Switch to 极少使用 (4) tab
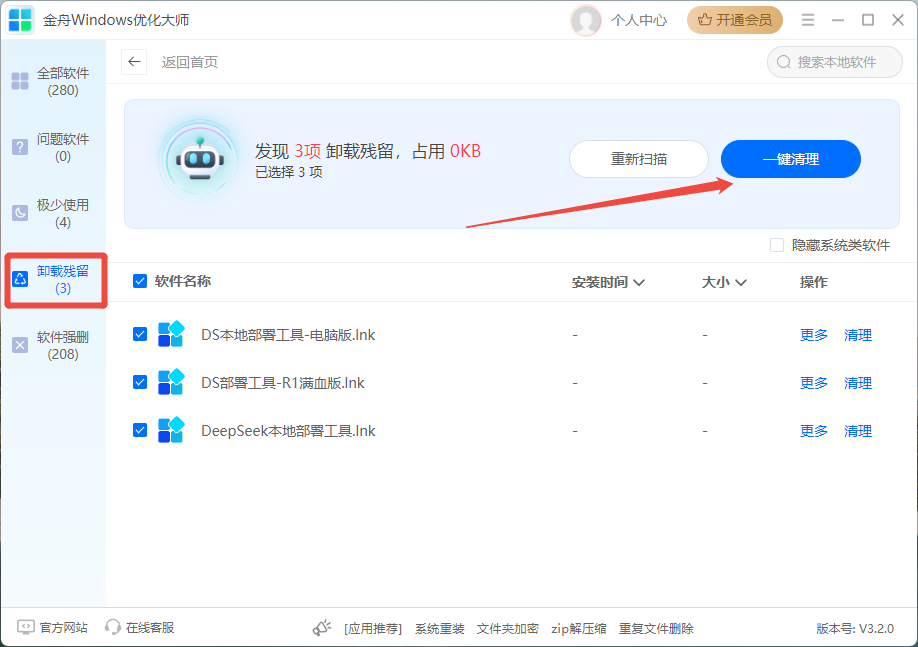The image size is (918, 647). point(53,213)
